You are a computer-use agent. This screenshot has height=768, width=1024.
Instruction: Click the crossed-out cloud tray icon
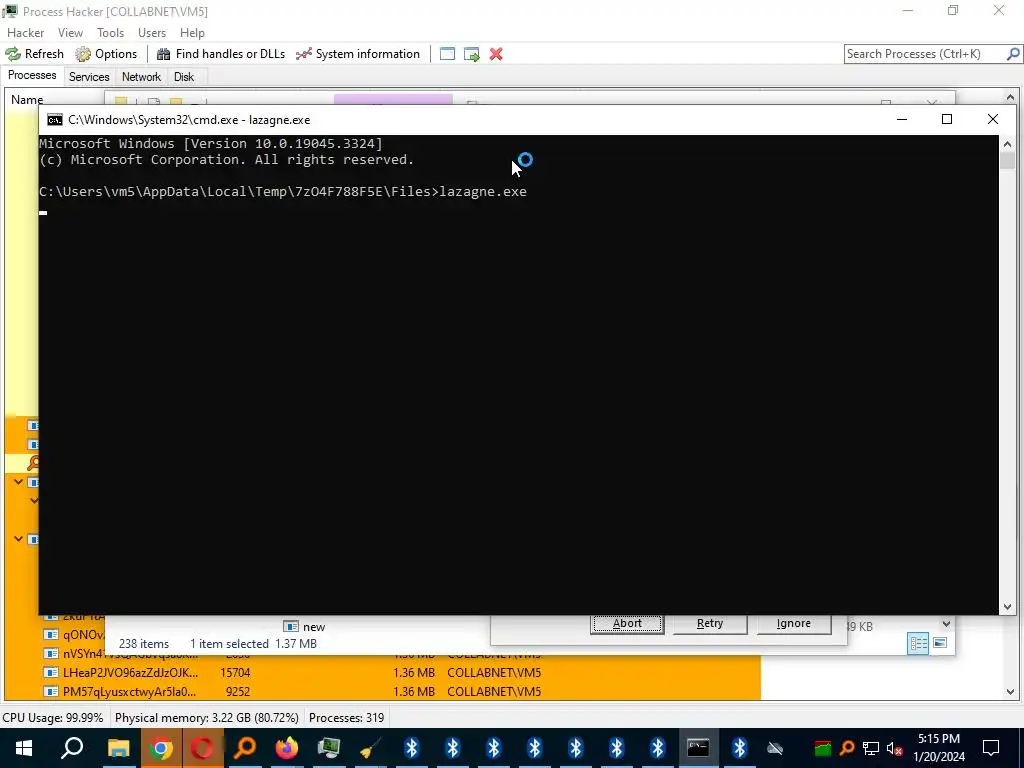click(x=775, y=748)
